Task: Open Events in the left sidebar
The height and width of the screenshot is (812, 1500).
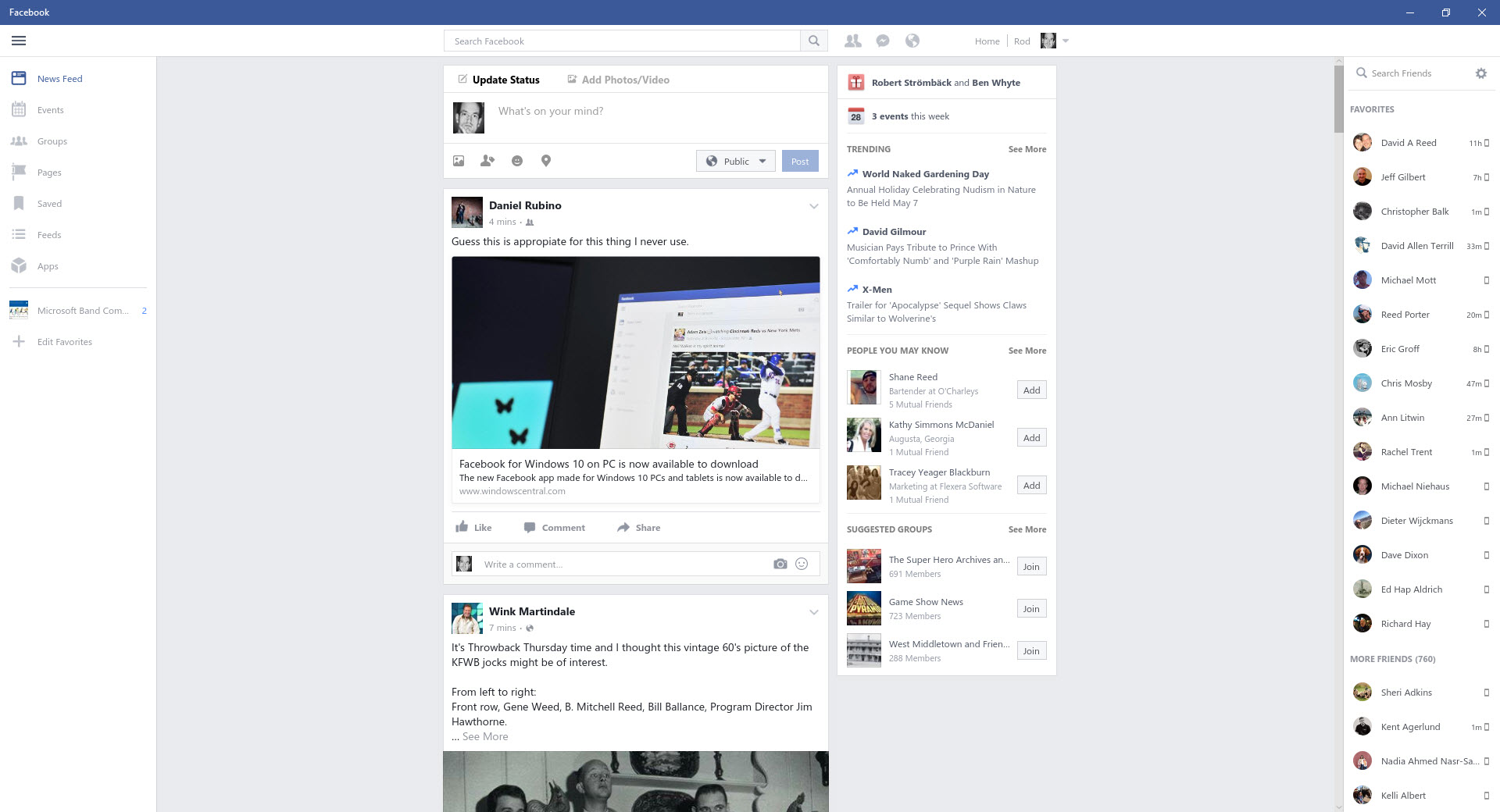Action: [x=50, y=110]
